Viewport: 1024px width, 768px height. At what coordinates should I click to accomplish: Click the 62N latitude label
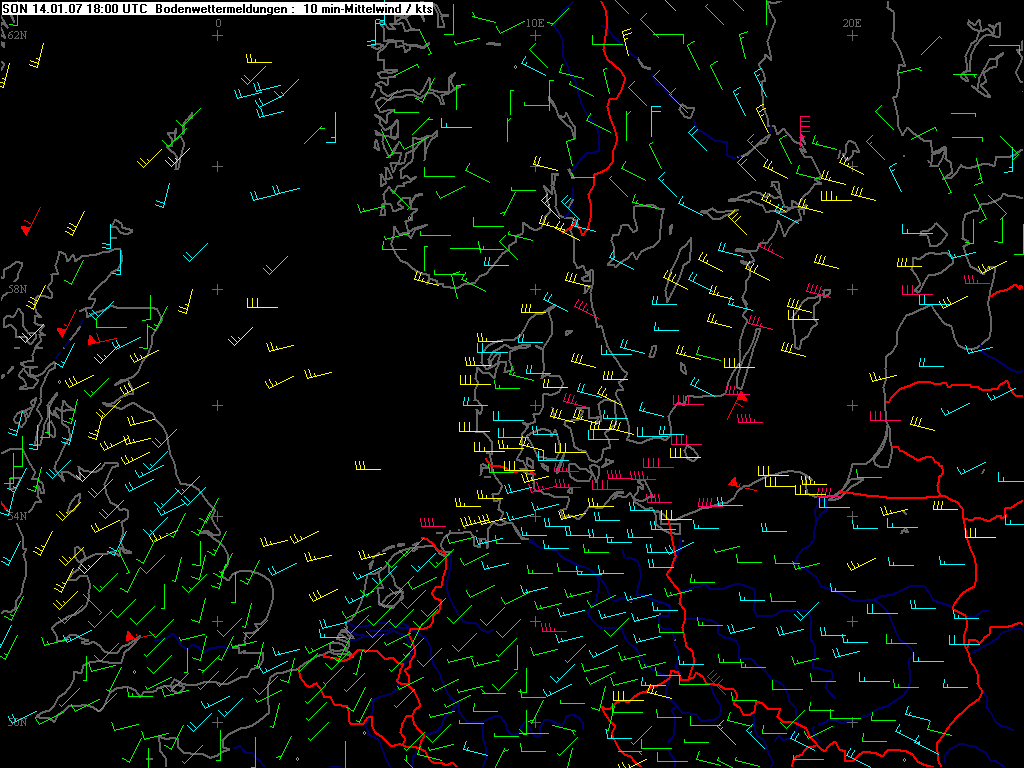click(17, 35)
